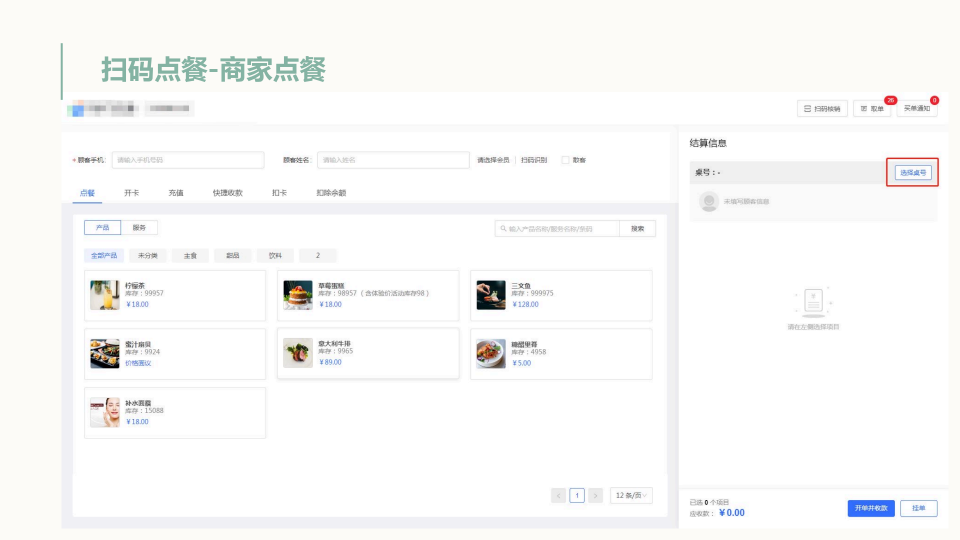Click the 库存：15088 stock text
This screenshot has height=540, width=960.
(144, 411)
